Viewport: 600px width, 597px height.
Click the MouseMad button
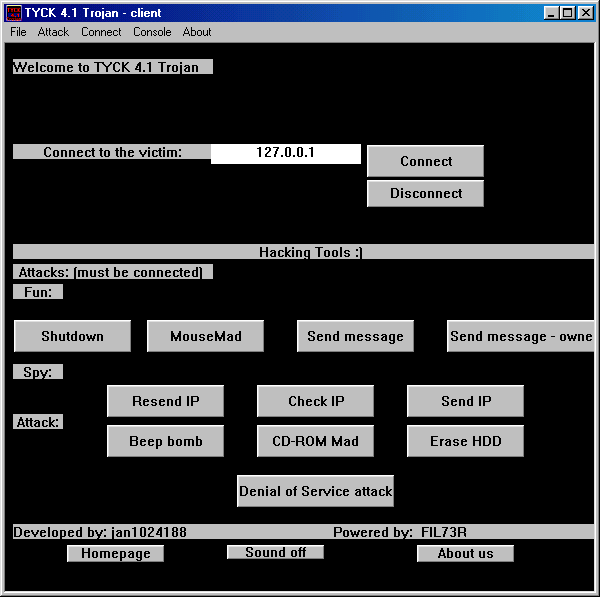click(205, 336)
